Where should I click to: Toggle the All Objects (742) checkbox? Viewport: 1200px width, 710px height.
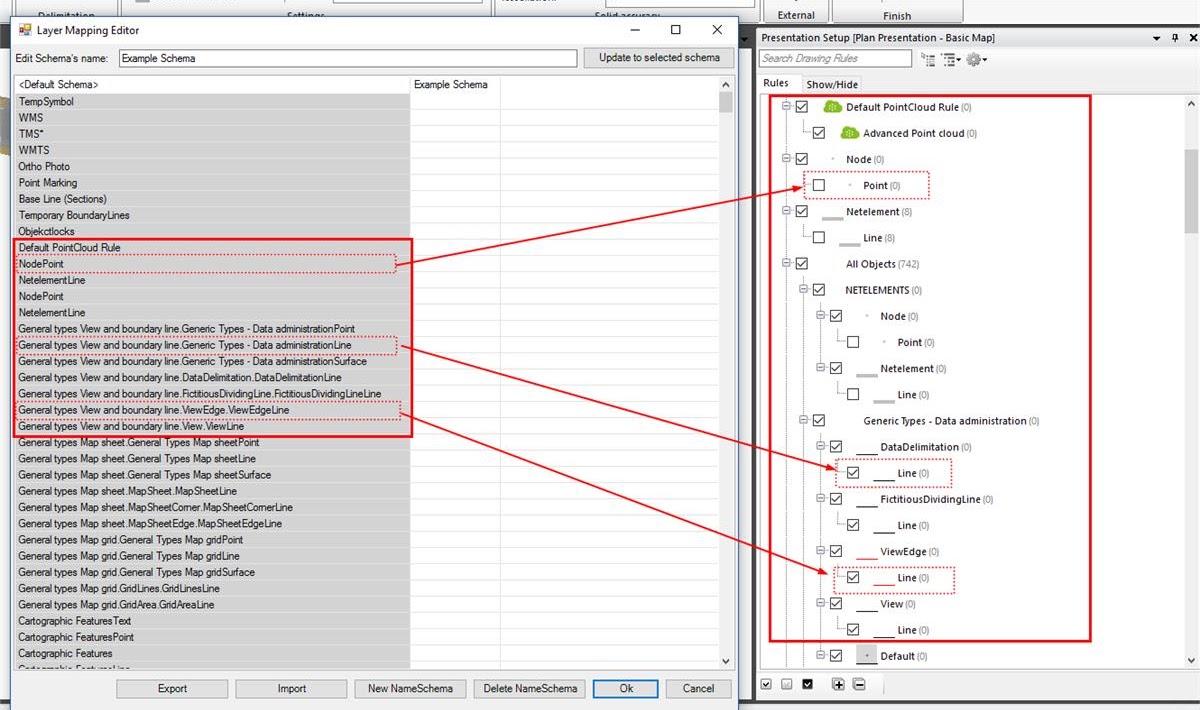tap(802, 264)
